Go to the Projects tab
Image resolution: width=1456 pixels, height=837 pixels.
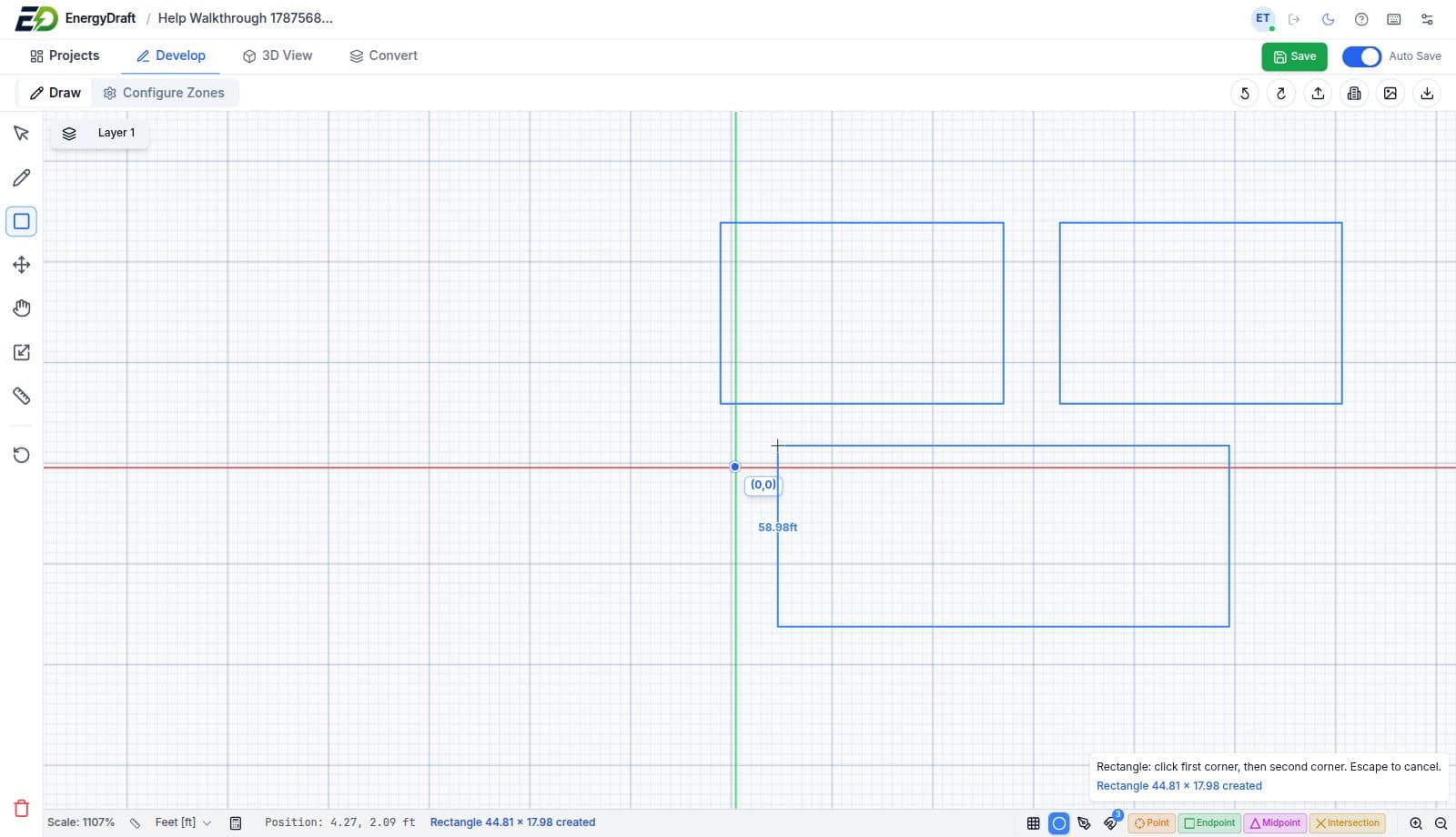(x=65, y=55)
